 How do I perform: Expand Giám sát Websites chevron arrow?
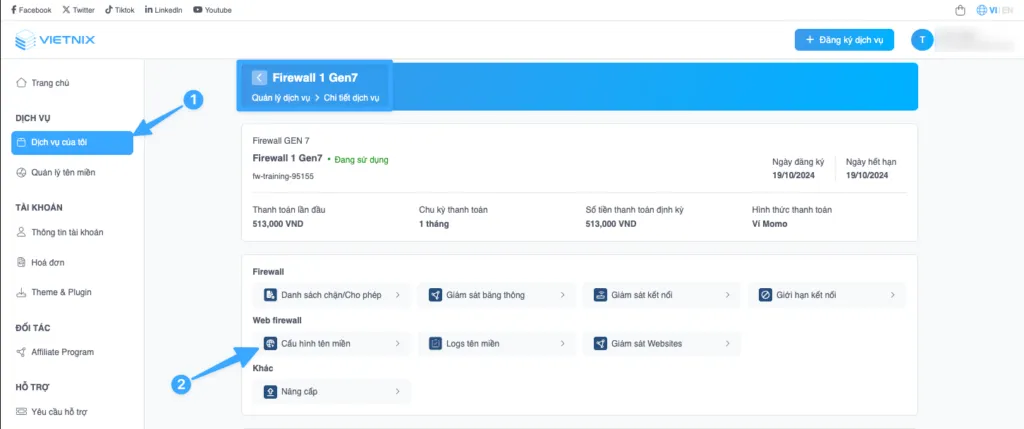click(x=727, y=343)
